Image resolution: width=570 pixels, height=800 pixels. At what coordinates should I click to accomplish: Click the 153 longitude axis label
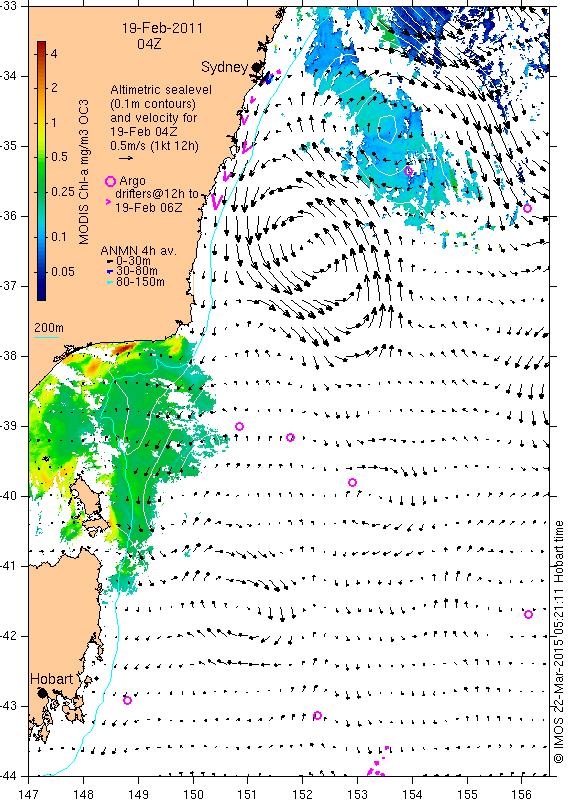357,794
